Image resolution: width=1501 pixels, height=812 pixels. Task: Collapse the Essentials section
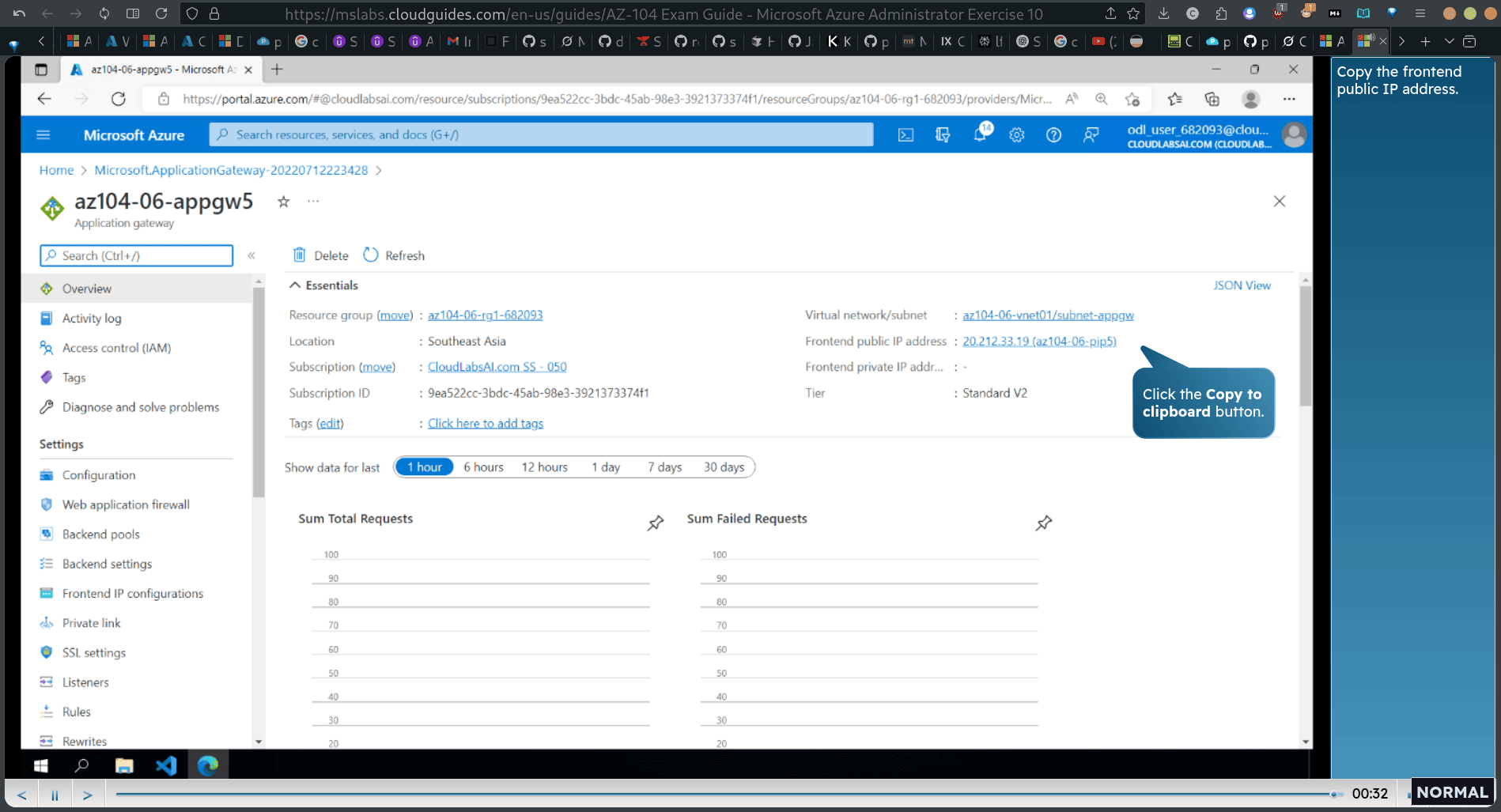point(323,285)
